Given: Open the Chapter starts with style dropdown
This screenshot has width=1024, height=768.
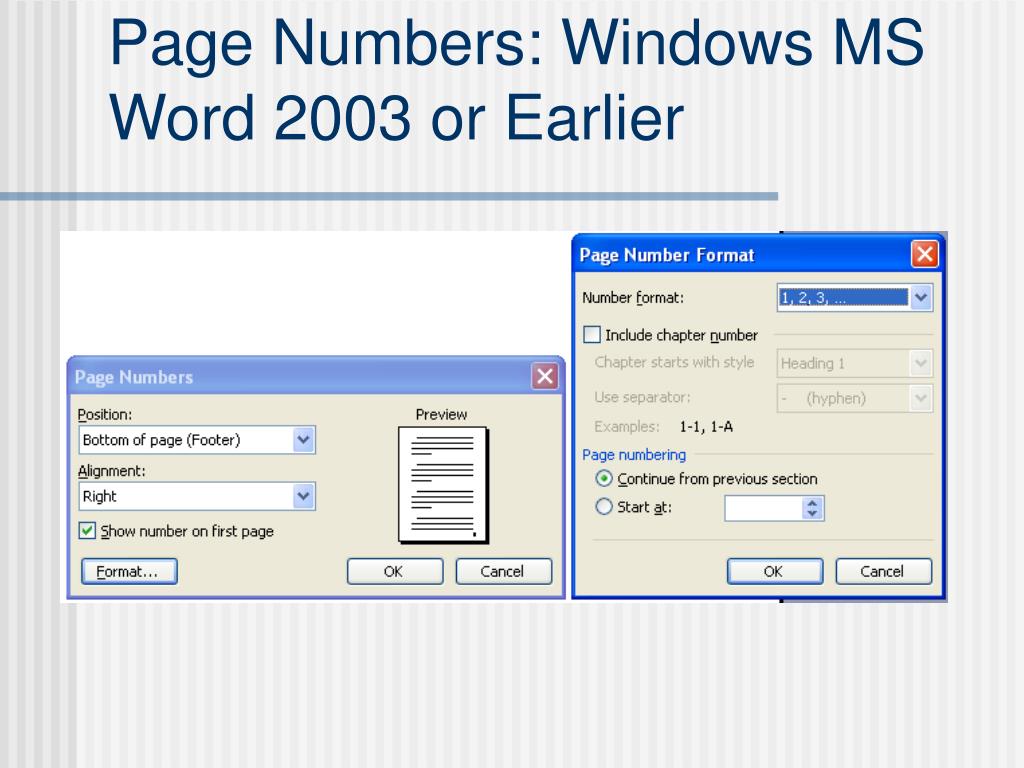Looking at the screenshot, I should click(x=855, y=363).
